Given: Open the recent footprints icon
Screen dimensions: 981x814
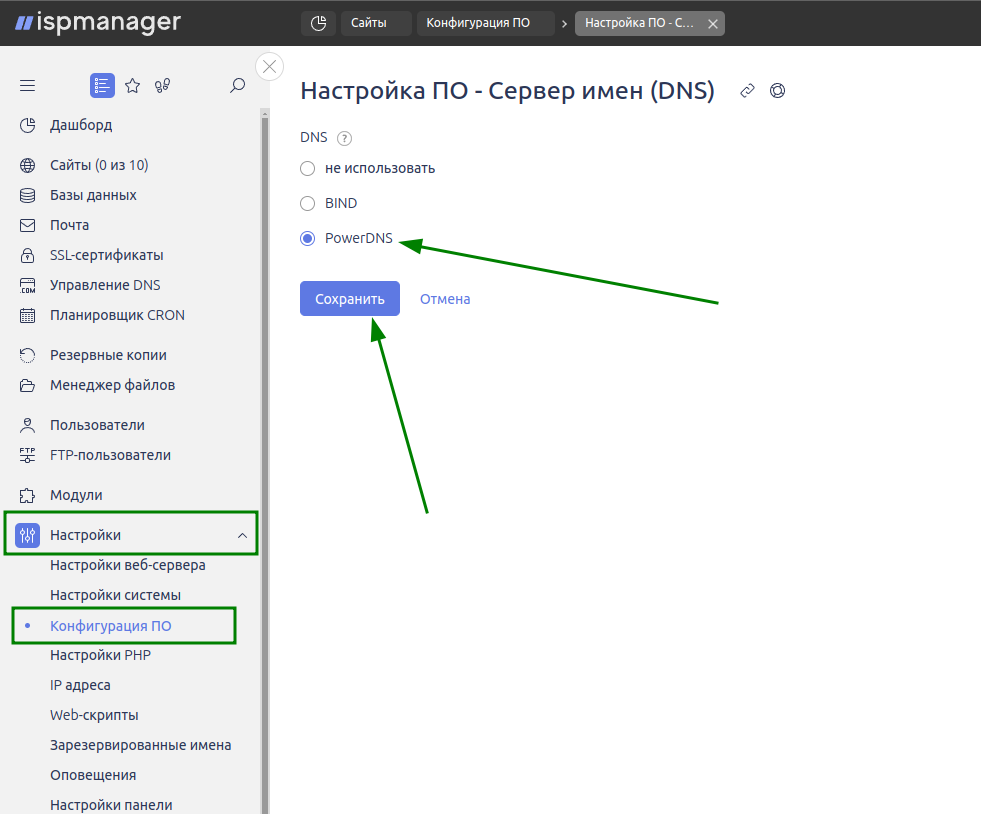Looking at the screenshot, I should click(x=163, y=86).
